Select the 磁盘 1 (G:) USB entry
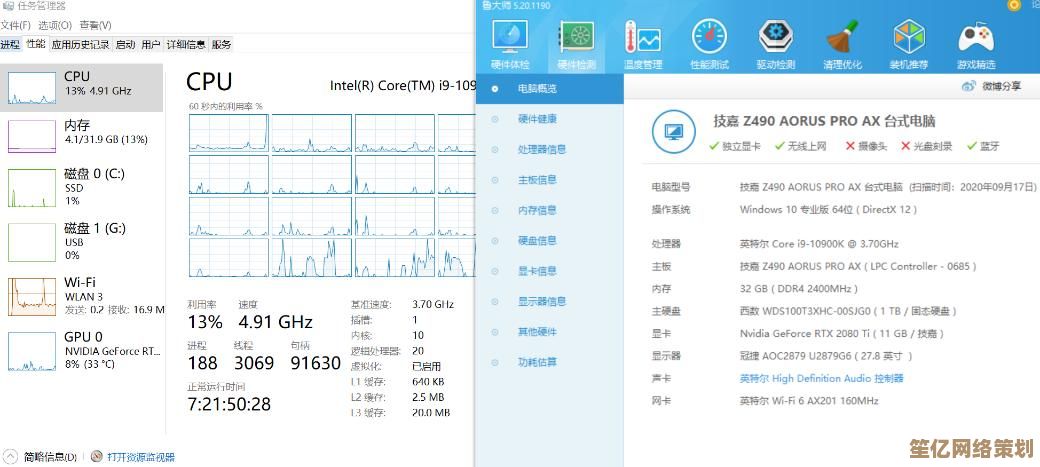1040x467 pixels. pos(82,241)
